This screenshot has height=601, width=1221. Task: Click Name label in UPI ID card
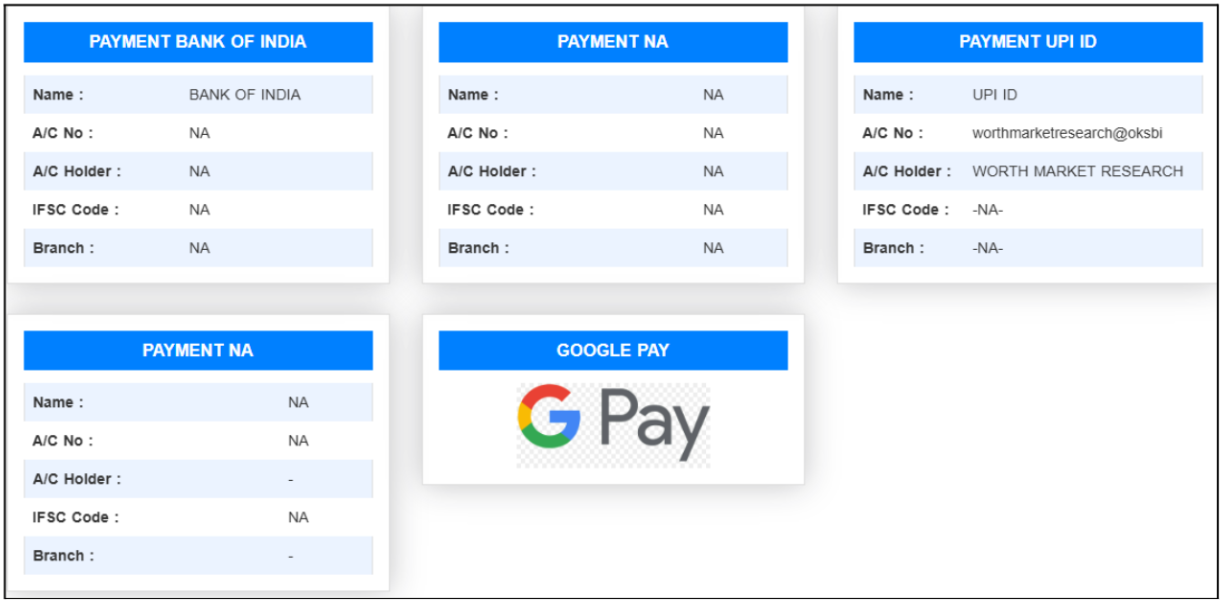pos(888,95)
